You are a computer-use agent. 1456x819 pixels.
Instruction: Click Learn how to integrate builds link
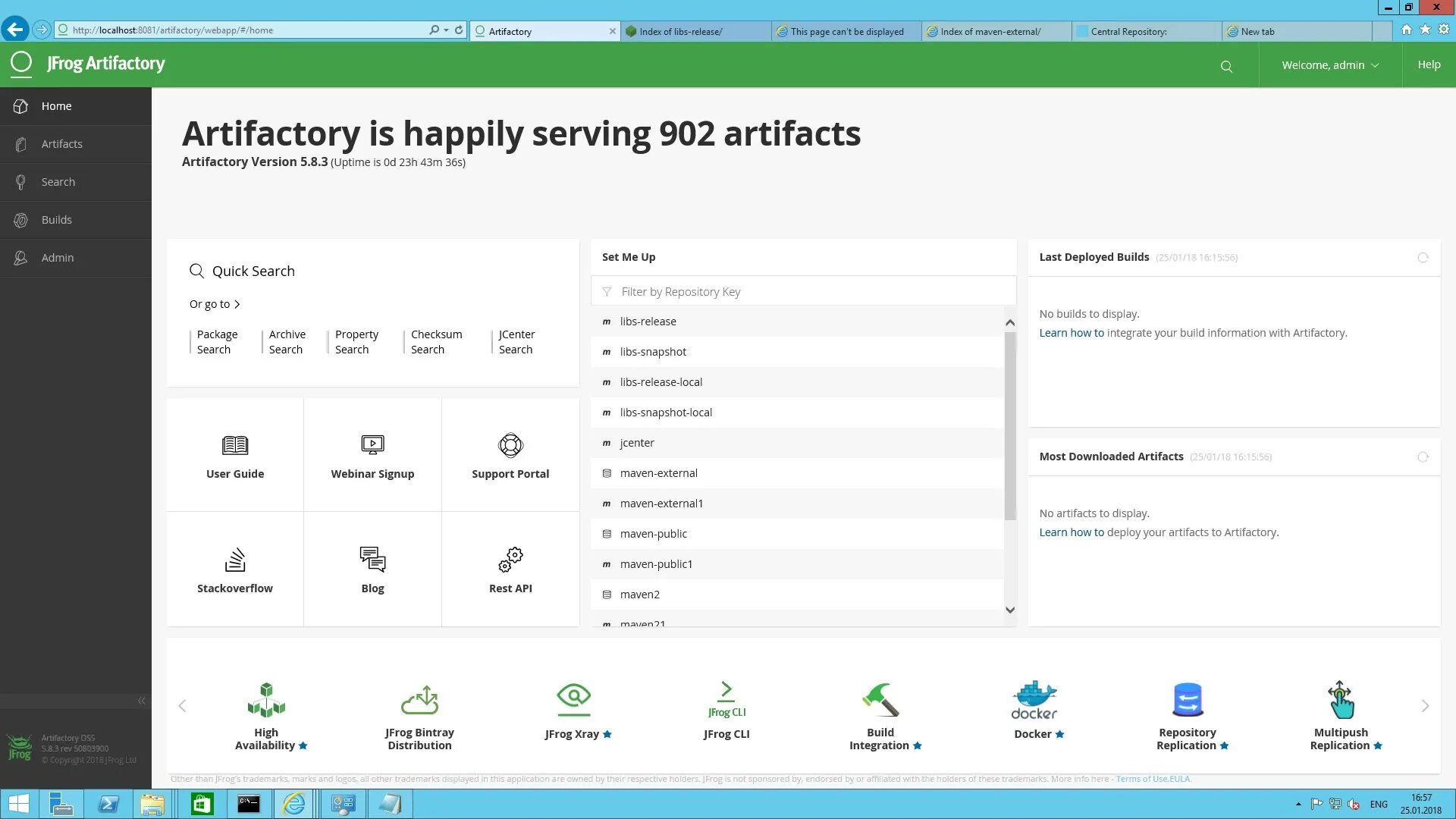(x=1072, y=333)
